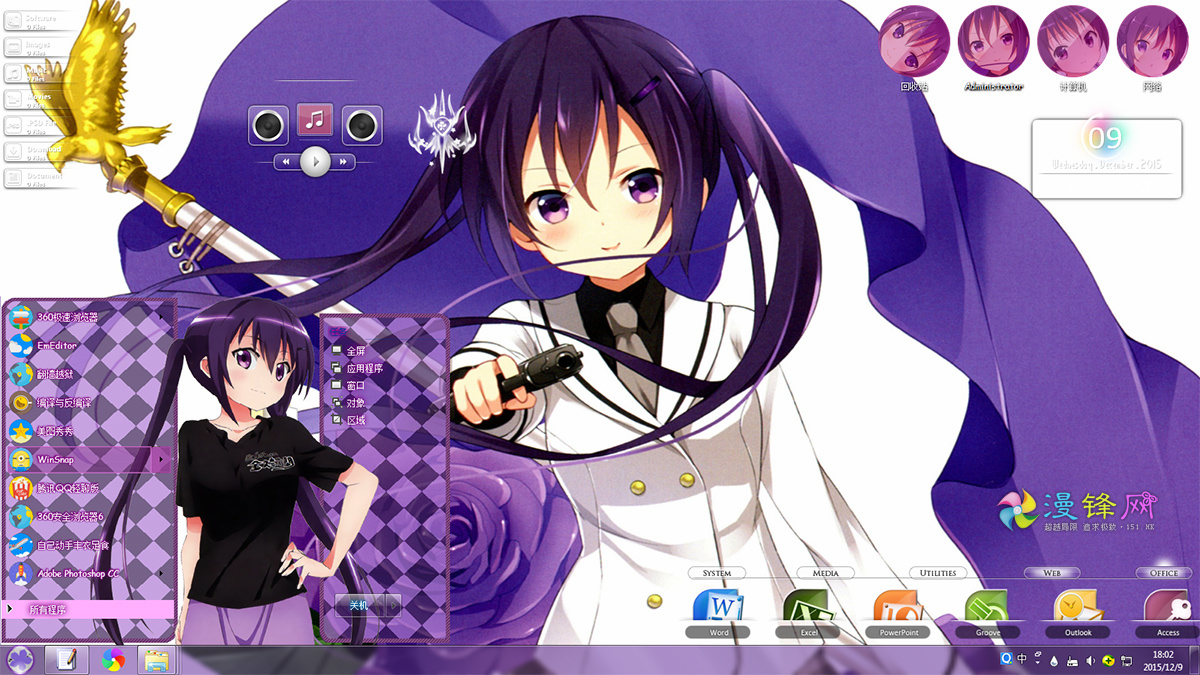The width and height of the screenshot is (1200, 675).
Task: Choose 对象 capture in WinSnap jump list
Action: (349, 402)
